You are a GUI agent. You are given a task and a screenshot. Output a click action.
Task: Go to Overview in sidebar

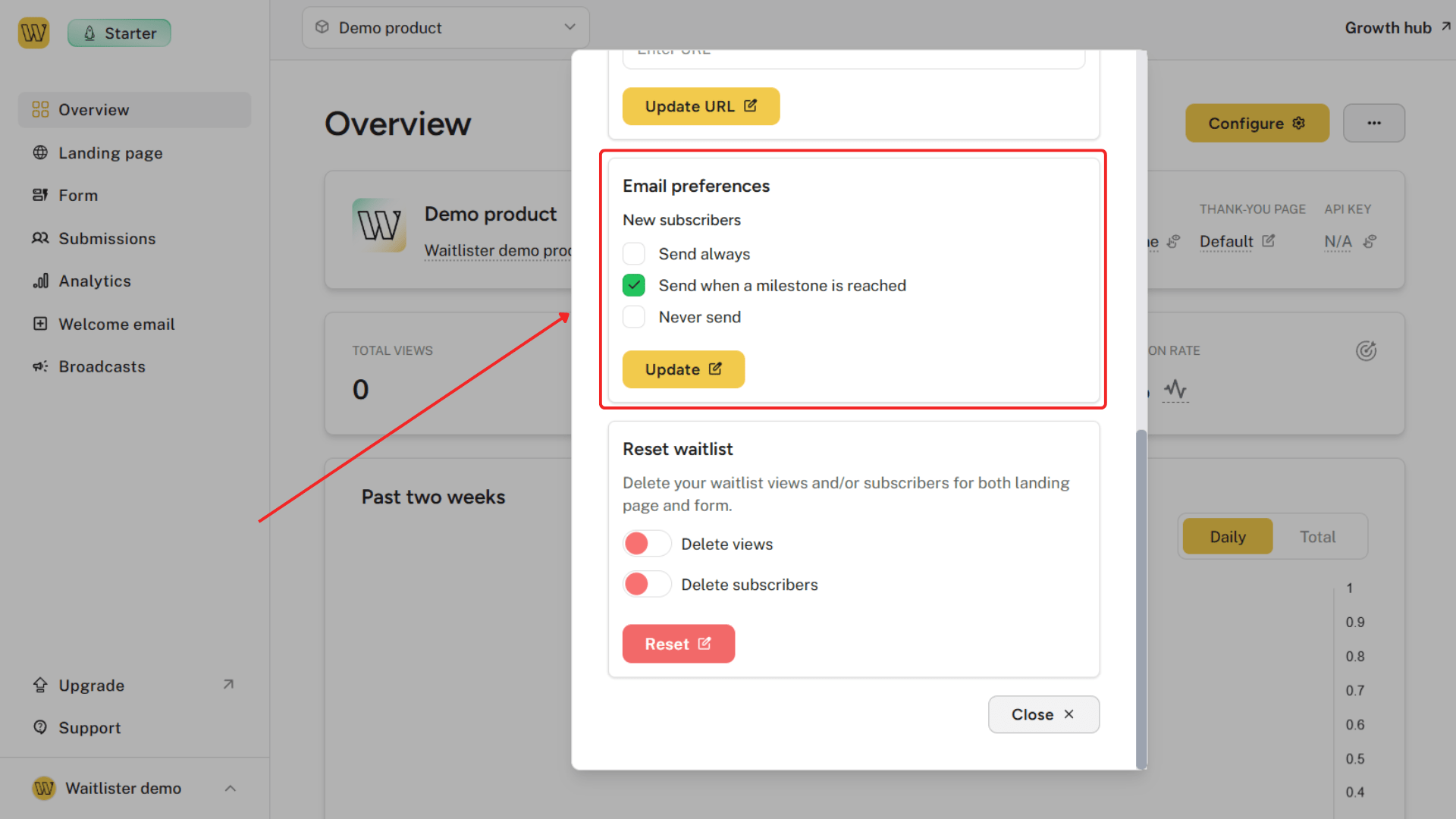click(x=134, y=110)
